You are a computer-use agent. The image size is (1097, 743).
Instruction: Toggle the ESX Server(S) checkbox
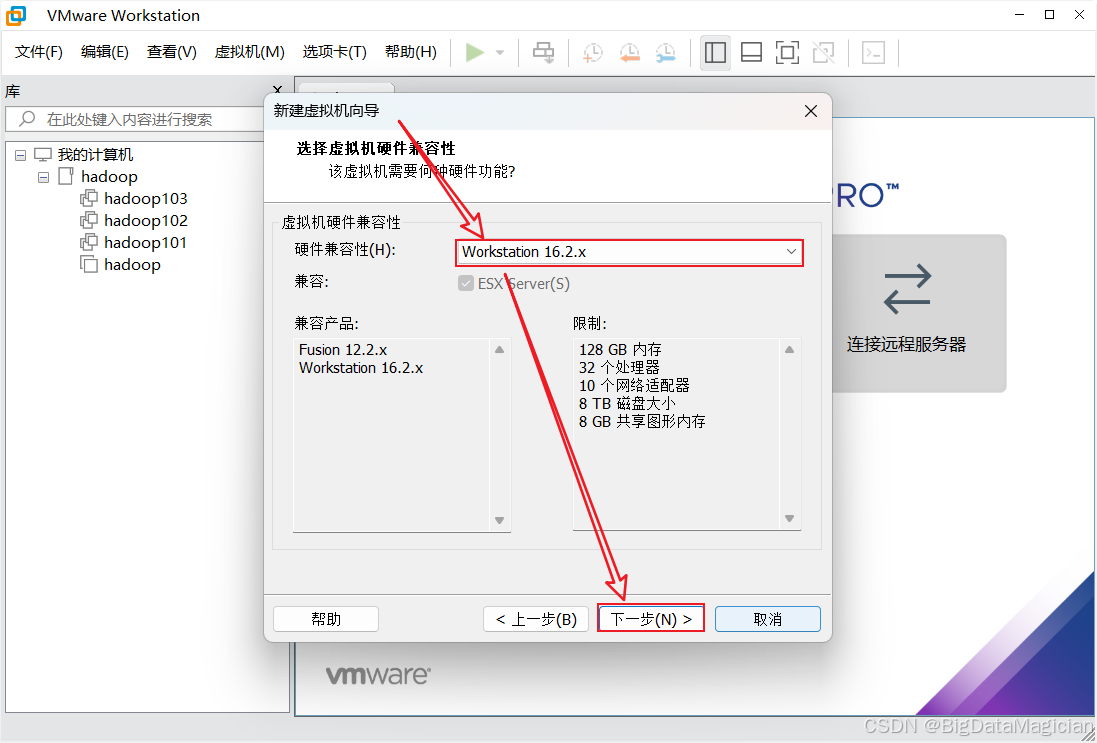tap(466, 283)
